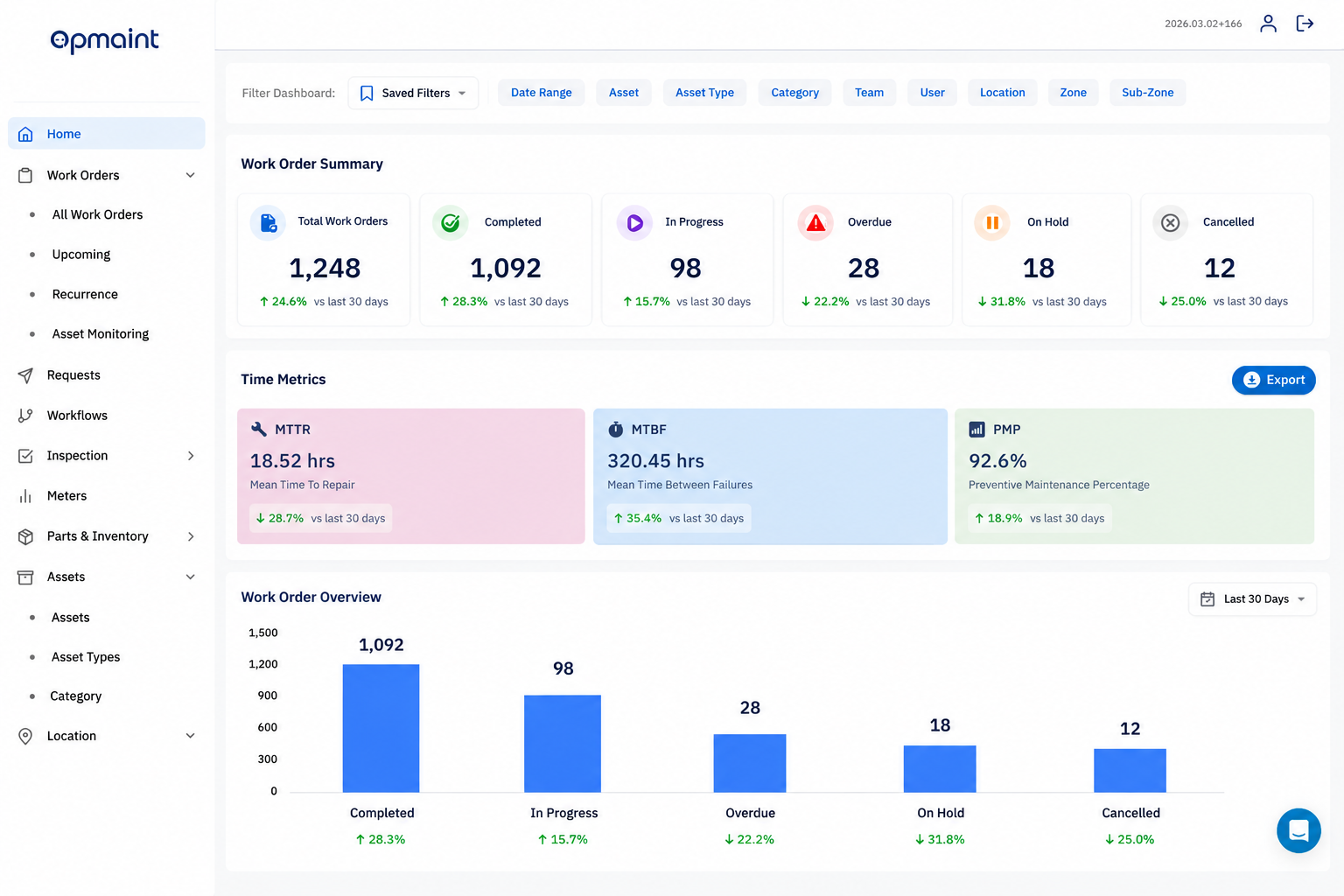Click the logout icon in header

pyautogui.click(x=1305, y=24)
